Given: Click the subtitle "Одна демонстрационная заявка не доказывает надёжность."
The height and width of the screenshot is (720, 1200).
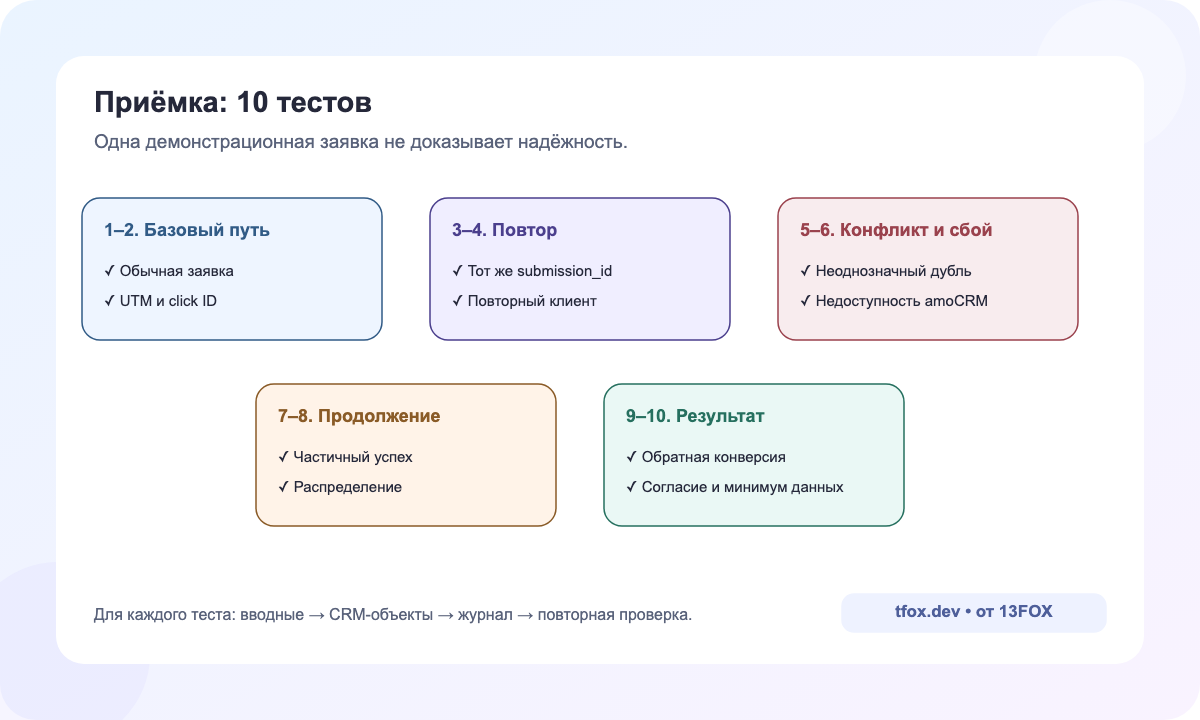Looking at the screenshot, I should [361, 142].
